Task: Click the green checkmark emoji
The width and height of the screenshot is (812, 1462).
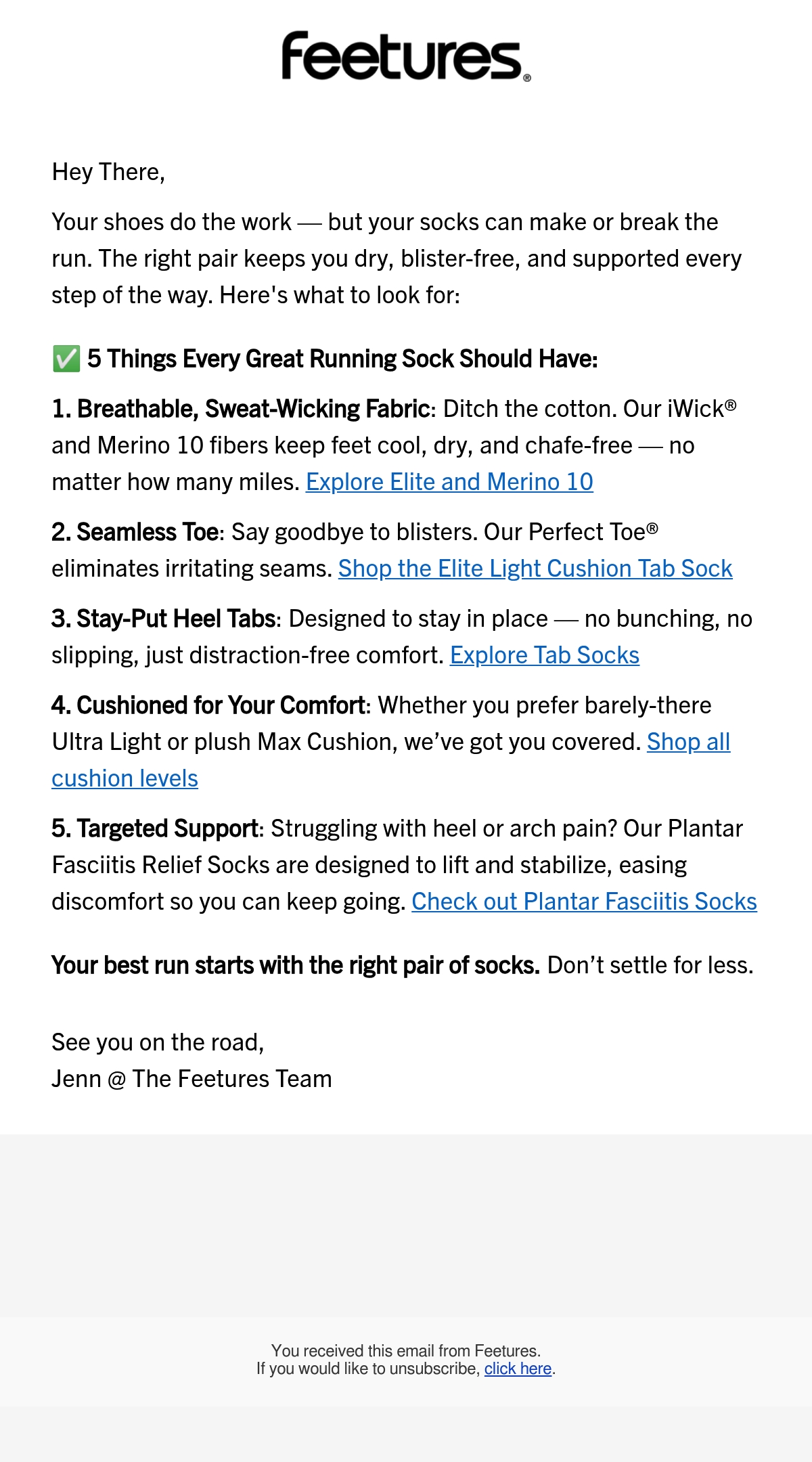Action: click(x=66, y=359)
